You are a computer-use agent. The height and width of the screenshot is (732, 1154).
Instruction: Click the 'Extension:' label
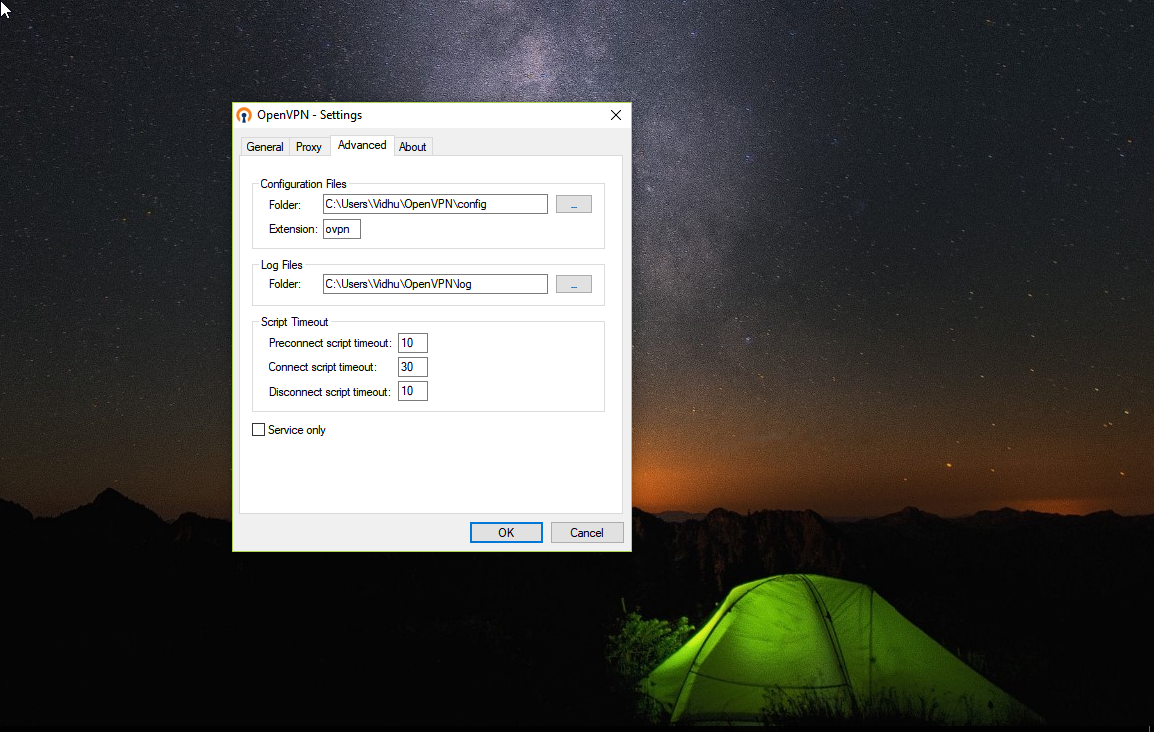pyautogui.click(x=293, y=229)
